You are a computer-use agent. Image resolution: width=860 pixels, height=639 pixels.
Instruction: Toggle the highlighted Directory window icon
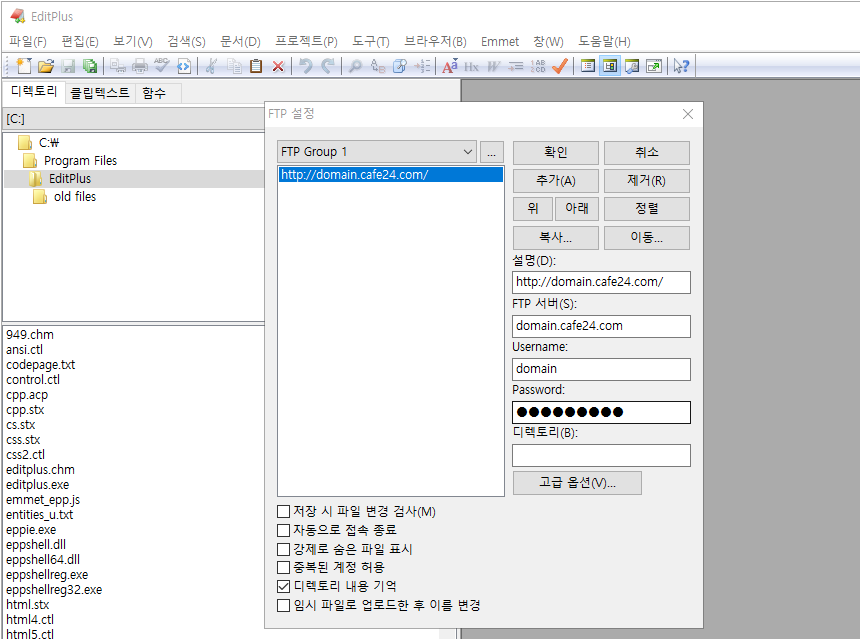click(610, 66)
